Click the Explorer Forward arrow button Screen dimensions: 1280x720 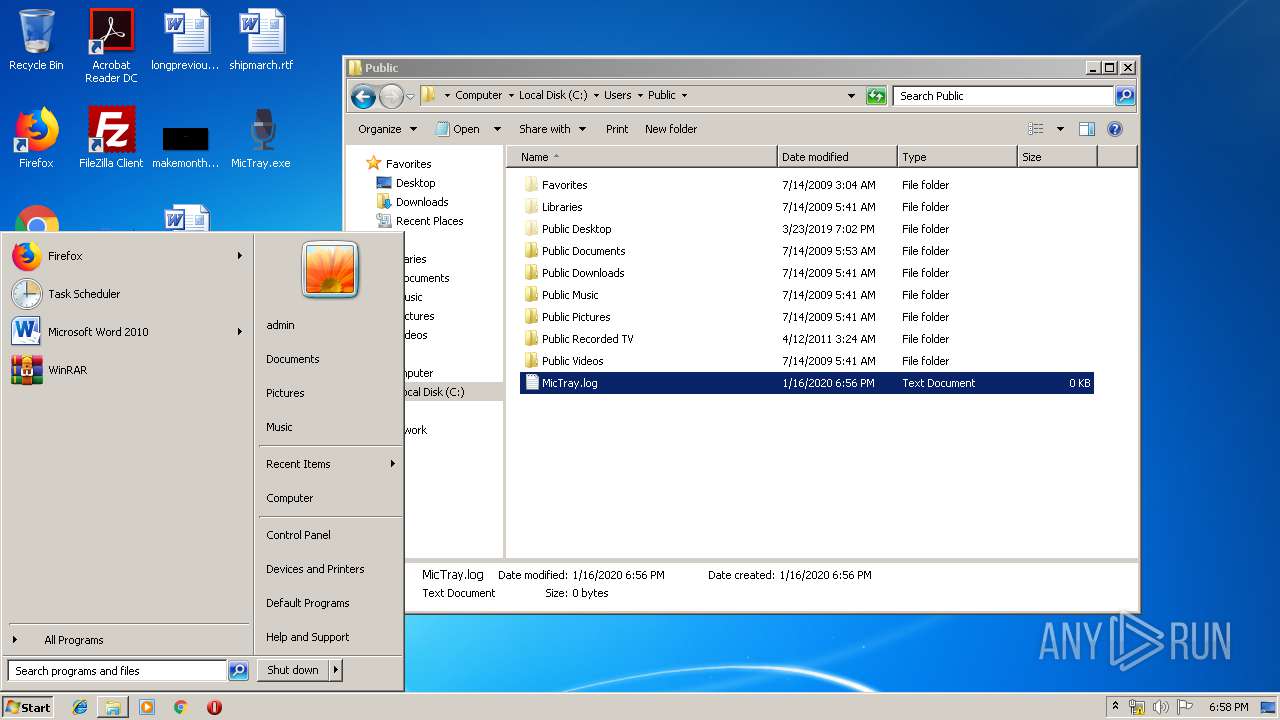tap(391, 96)
